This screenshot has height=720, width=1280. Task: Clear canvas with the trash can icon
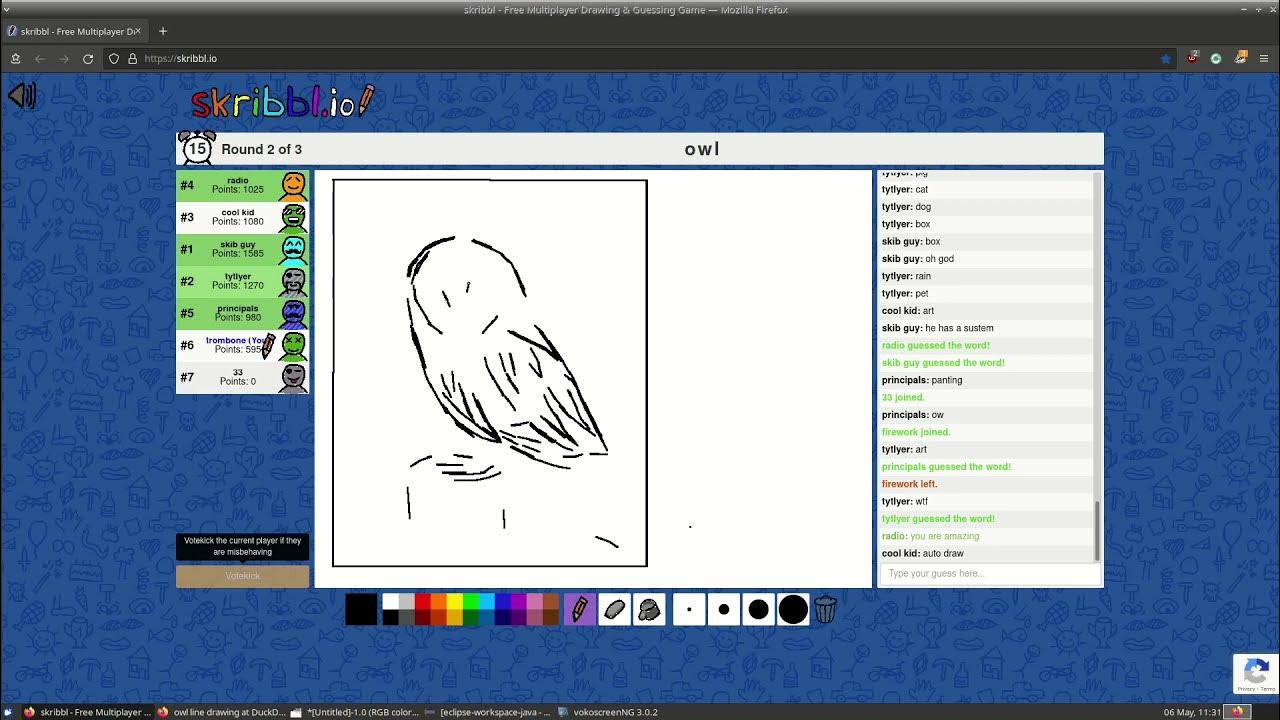[825, 609]
